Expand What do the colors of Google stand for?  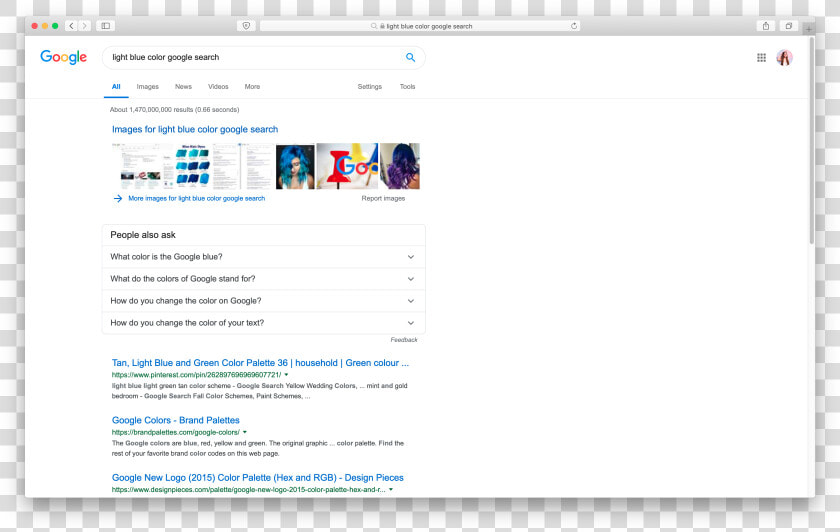pyautogui.click(x=264, y=279)
